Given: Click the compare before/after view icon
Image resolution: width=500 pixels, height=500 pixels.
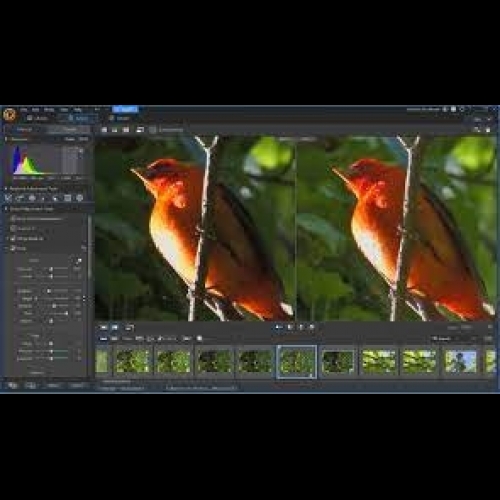Looking at the screenshot, I should 140,130.
